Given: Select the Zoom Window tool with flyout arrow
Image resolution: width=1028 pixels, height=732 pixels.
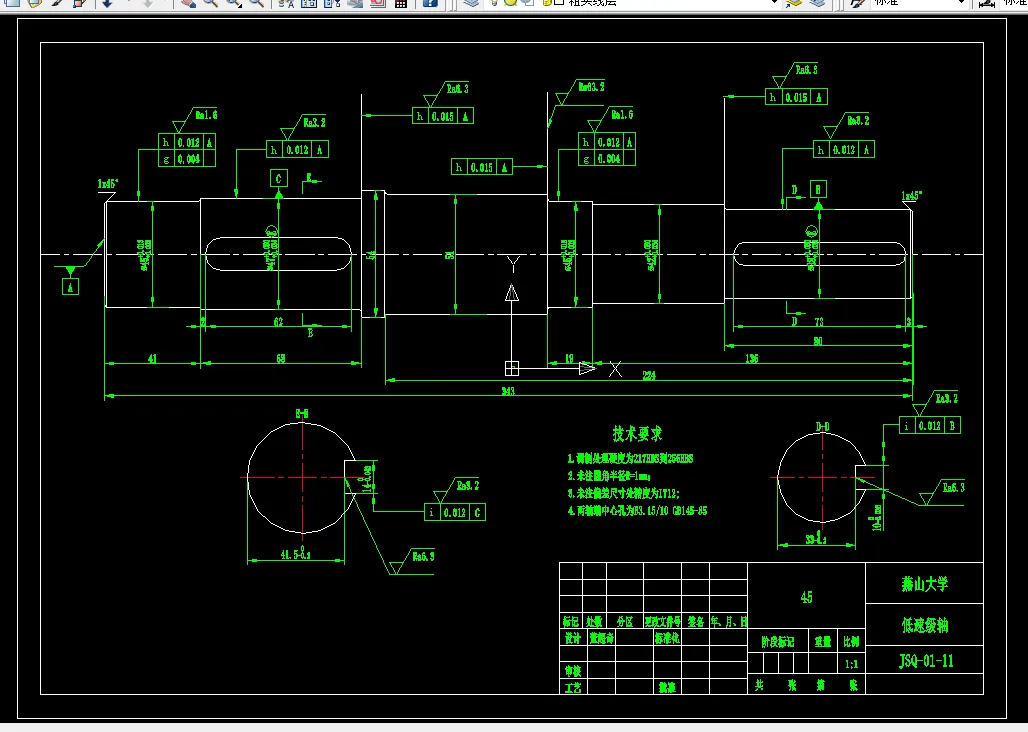Looking at the screenshot, I should point(235,3).
